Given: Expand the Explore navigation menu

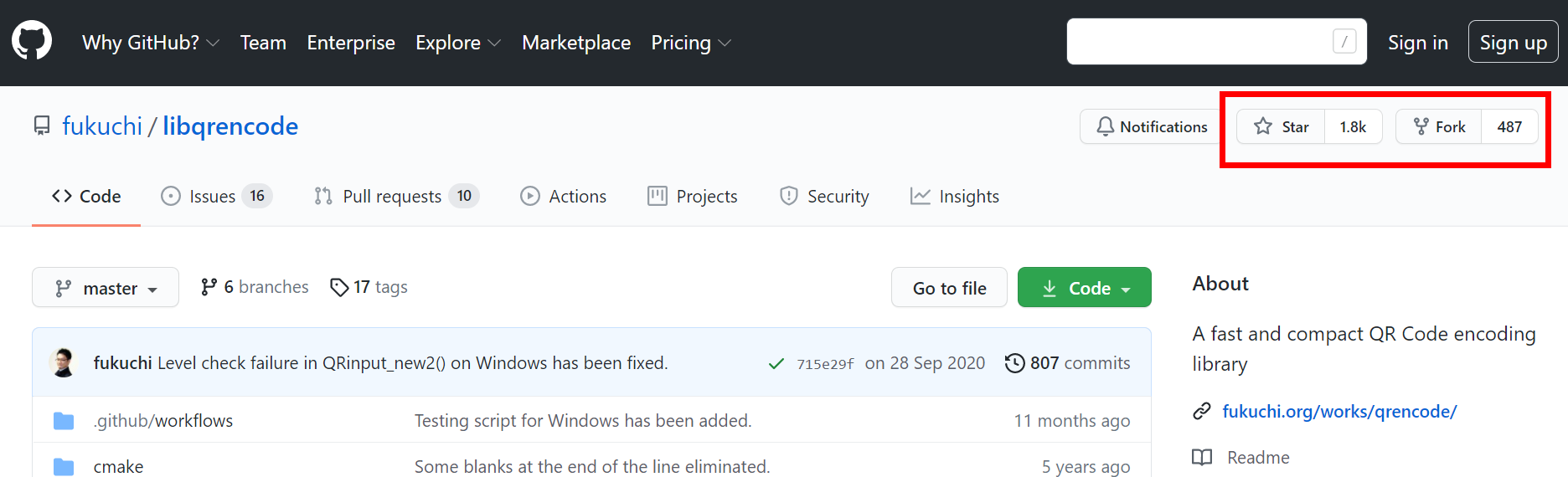Looking at the screenshot, I should click(457, 43).
